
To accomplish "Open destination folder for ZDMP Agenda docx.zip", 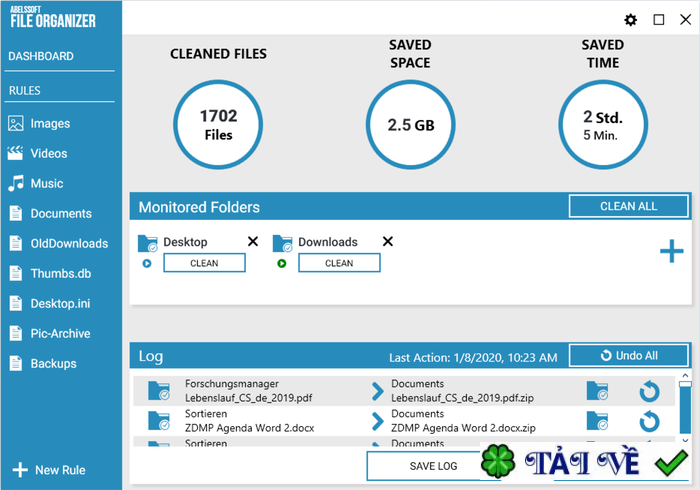I will coord(597,421).
